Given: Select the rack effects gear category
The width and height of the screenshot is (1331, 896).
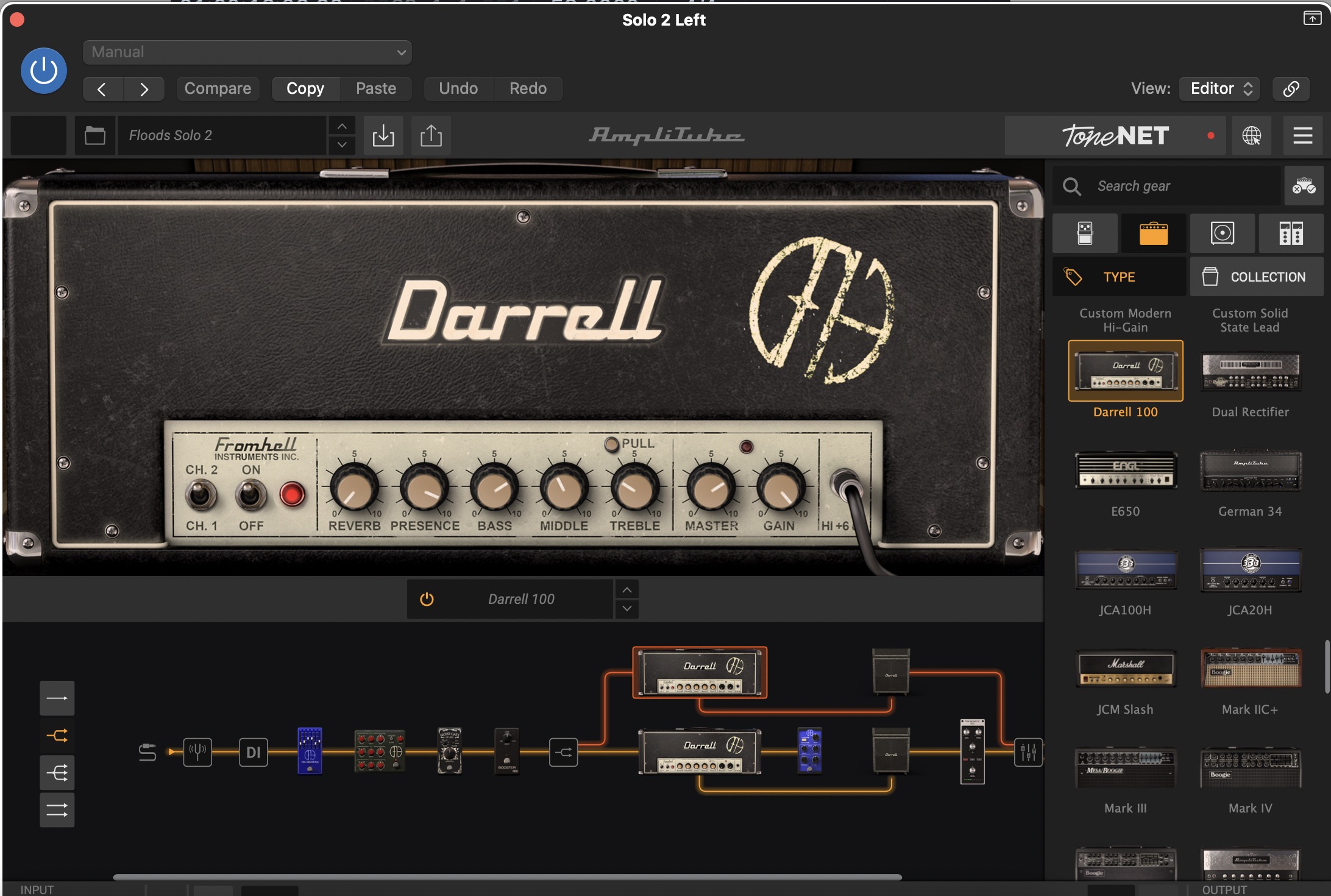Looking at the screenshot, I should (x=1291, y=233).
